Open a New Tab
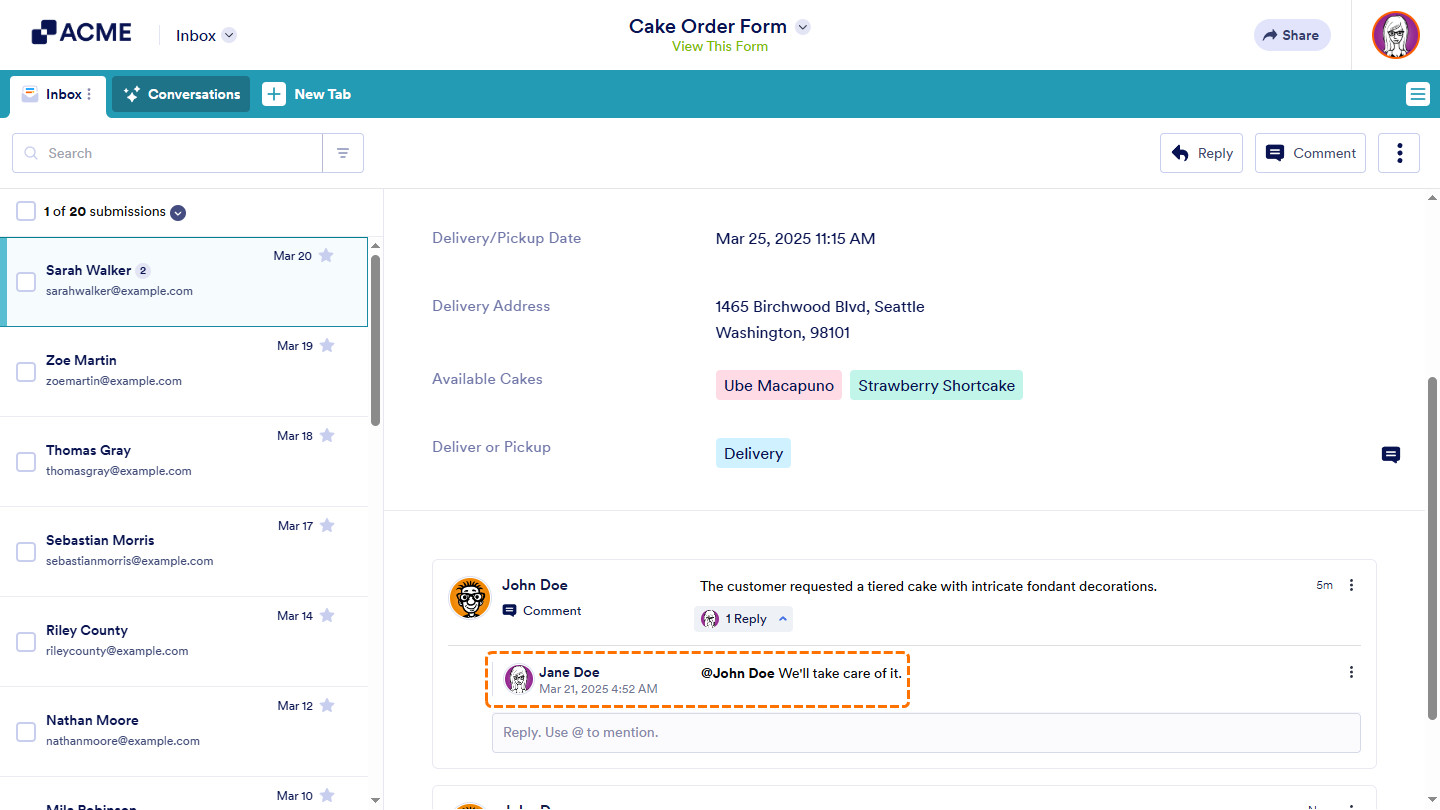This screenshot has width=1440, height=810. [x=307, y=93]
